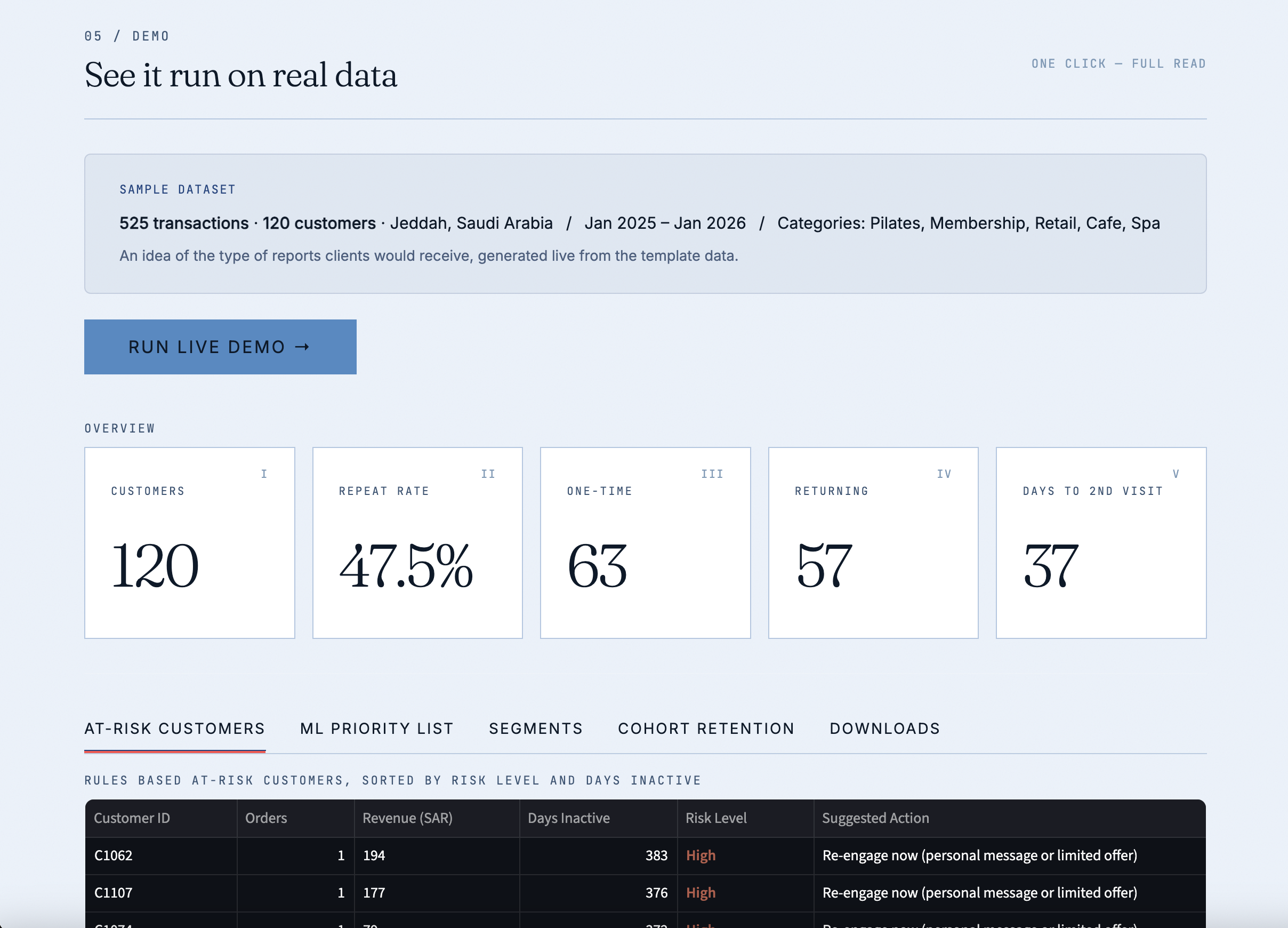Screen dimensions: 1288x928
Task: Click the Returning 57 card
Action: [x=873, y=543]
